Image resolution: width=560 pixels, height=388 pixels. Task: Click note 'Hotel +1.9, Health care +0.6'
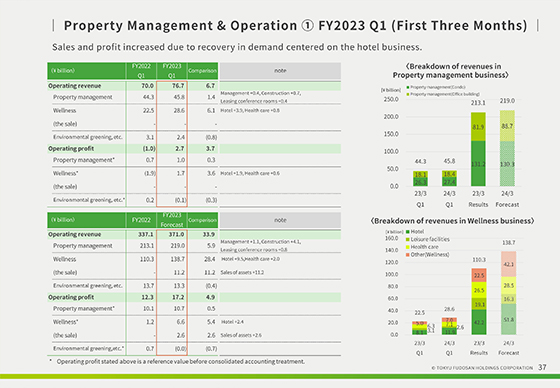[250, 173]
